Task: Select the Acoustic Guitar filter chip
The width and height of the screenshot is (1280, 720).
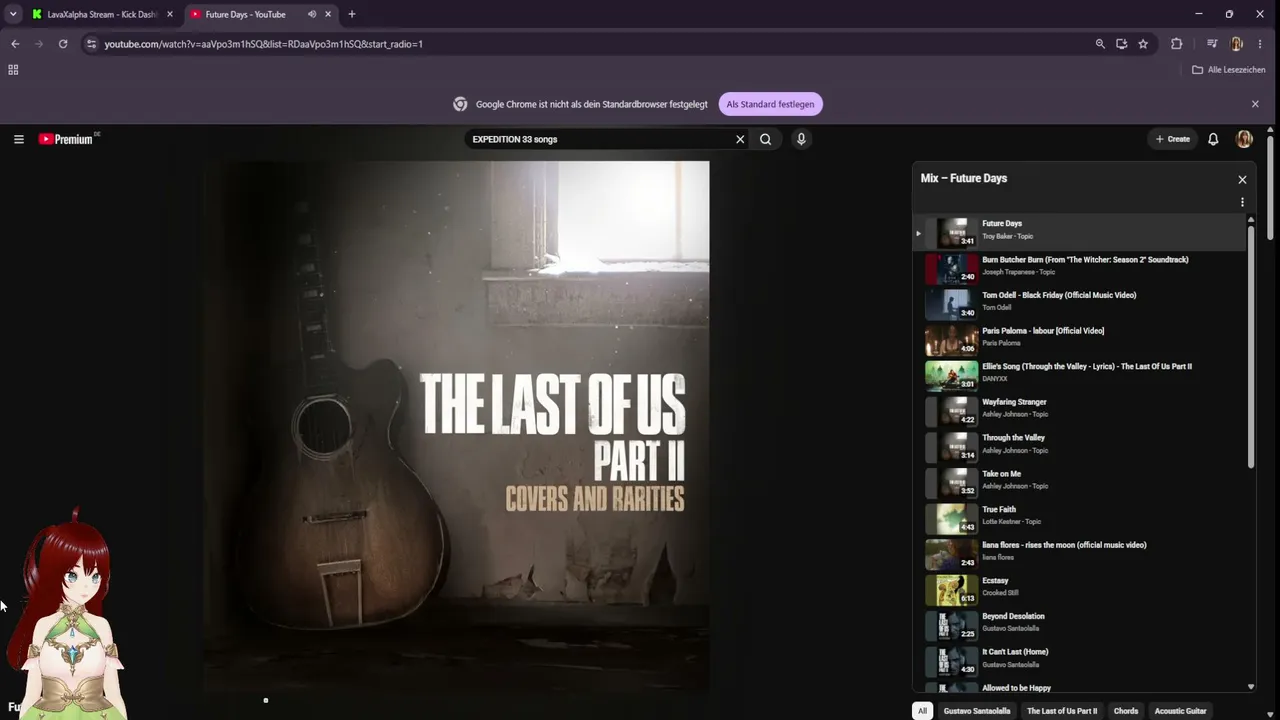Action: 1181,711
